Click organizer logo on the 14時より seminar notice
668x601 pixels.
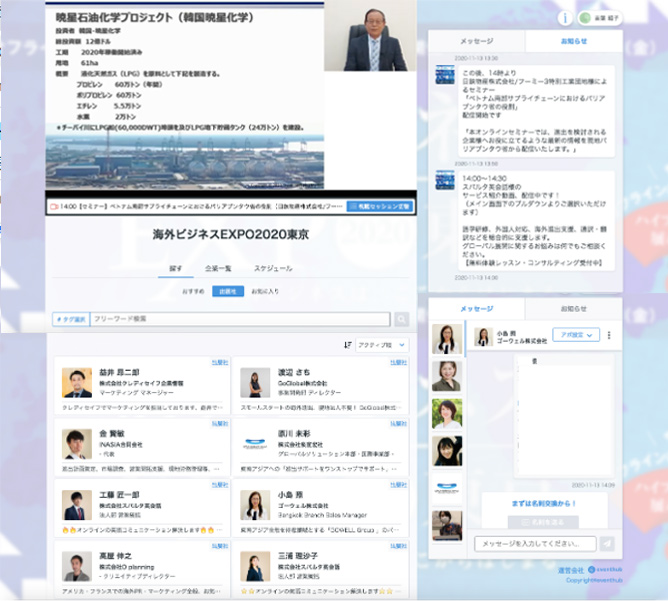click(445, 75)
